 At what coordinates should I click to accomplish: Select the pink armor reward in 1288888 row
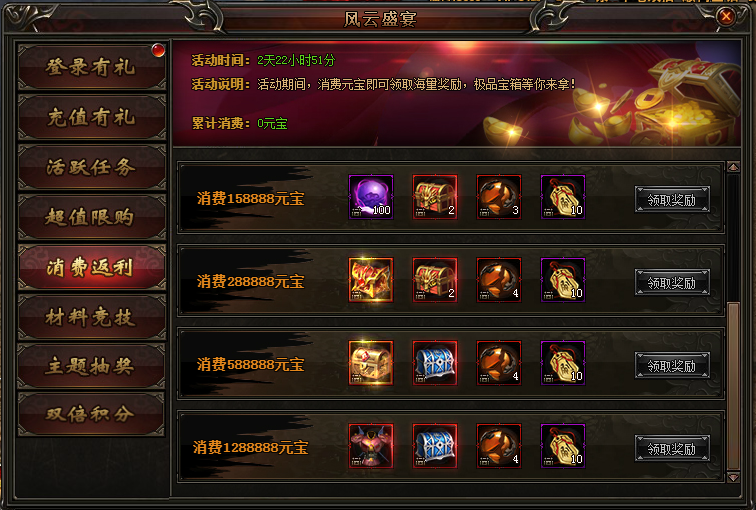[x=371, y=446]
